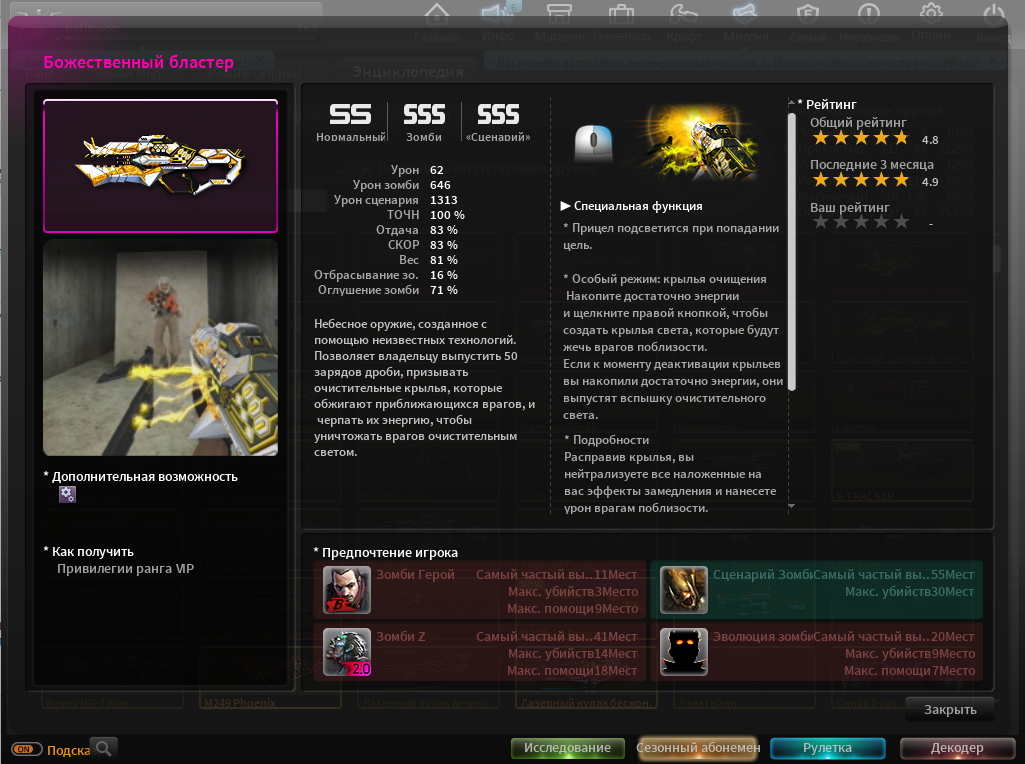
Task: Open the Рулетка tab
Action: pos(828,748)
